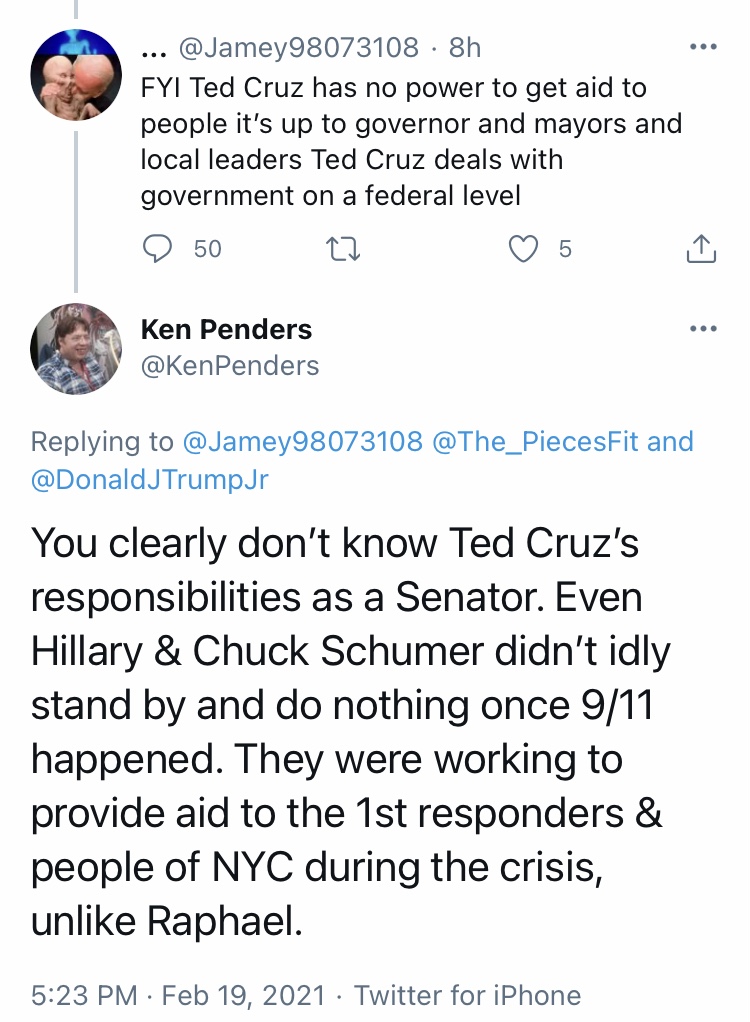Tap the reply count 50

(x=207, y=248)
